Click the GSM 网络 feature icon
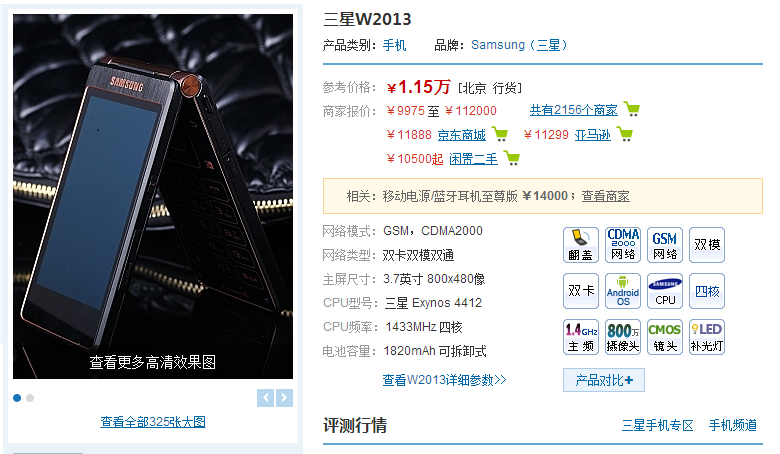780x454 pixels. coord(665,245)
